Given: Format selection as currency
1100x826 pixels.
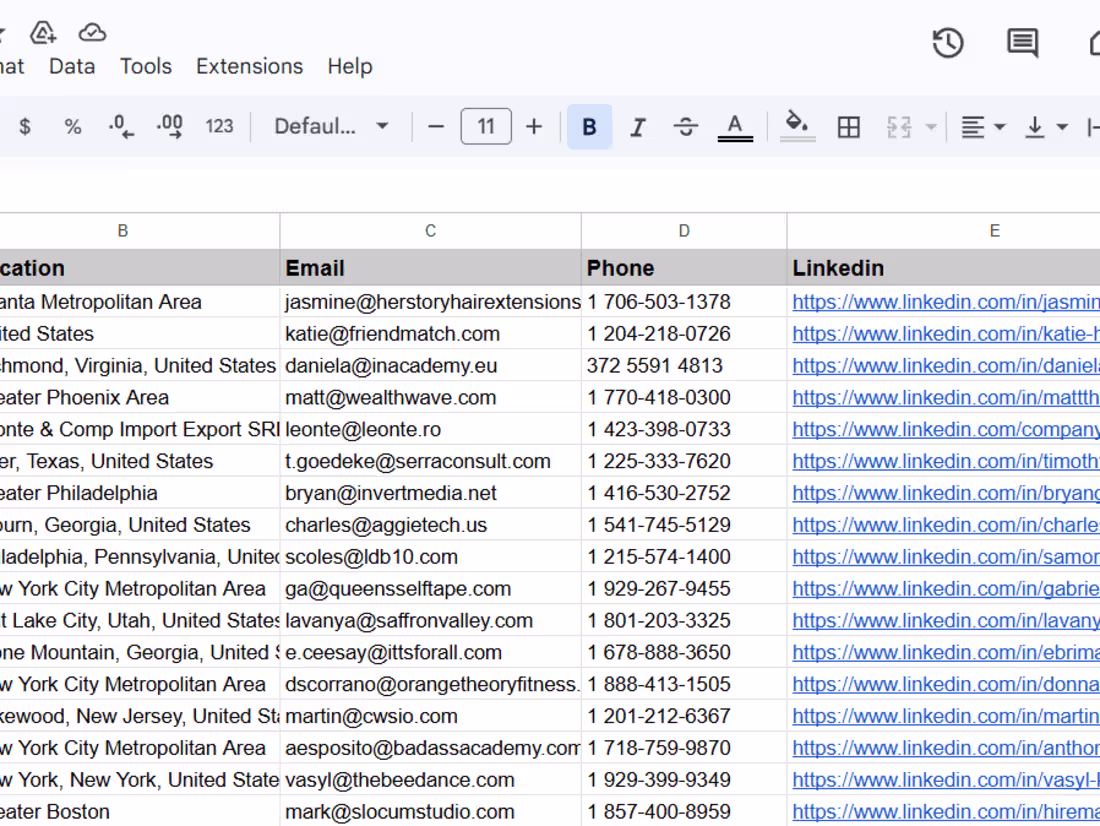Looking at the screenshot, I should [25, 127].
